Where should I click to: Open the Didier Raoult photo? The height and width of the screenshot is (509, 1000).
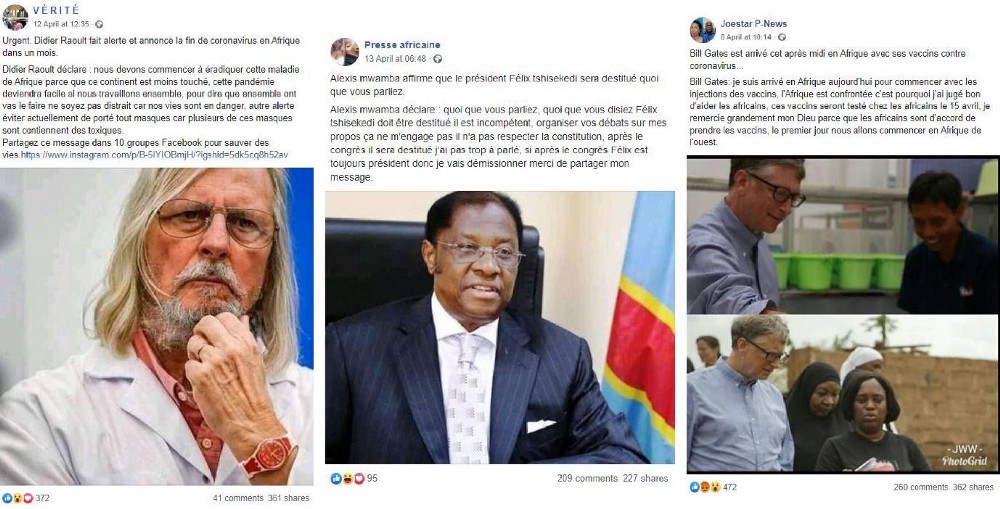(157, 326)
